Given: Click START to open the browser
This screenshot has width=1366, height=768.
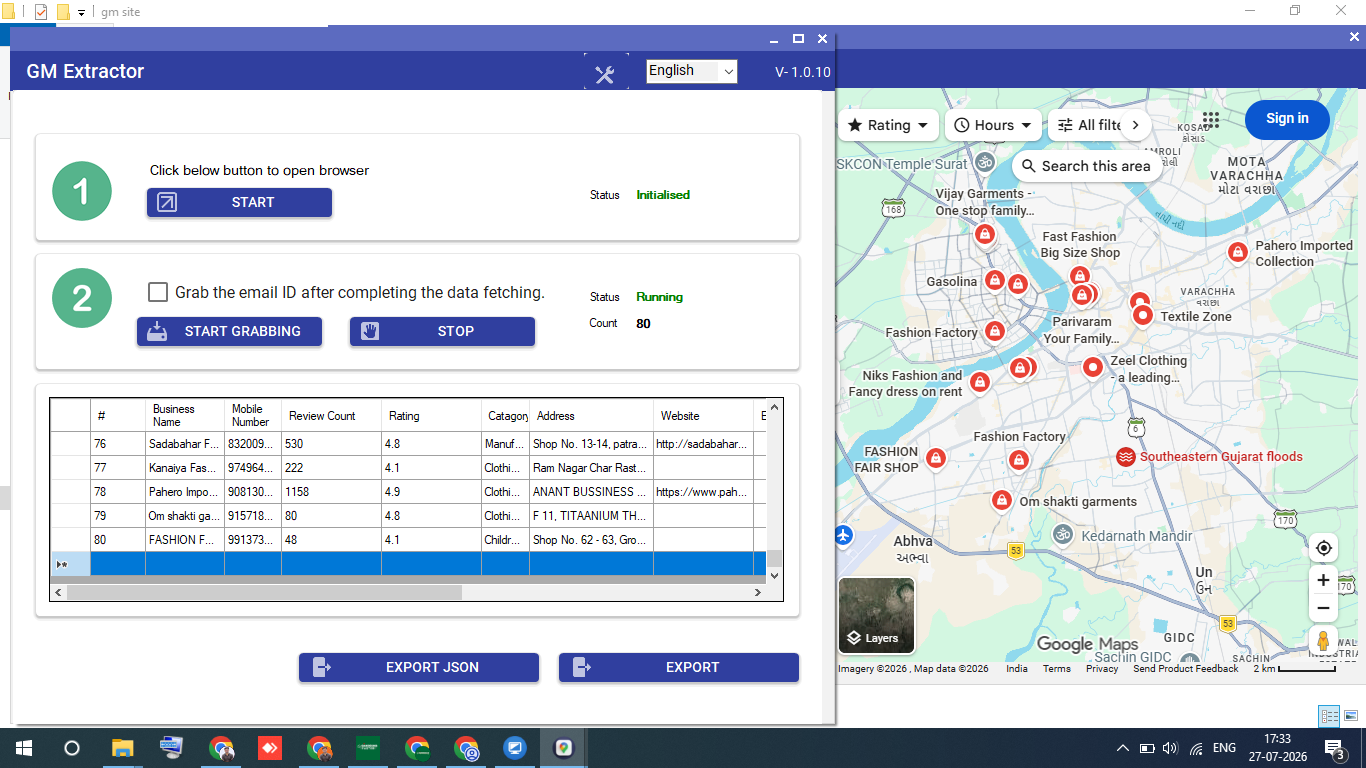Looking at the screenshot, I should click(239, 202).
